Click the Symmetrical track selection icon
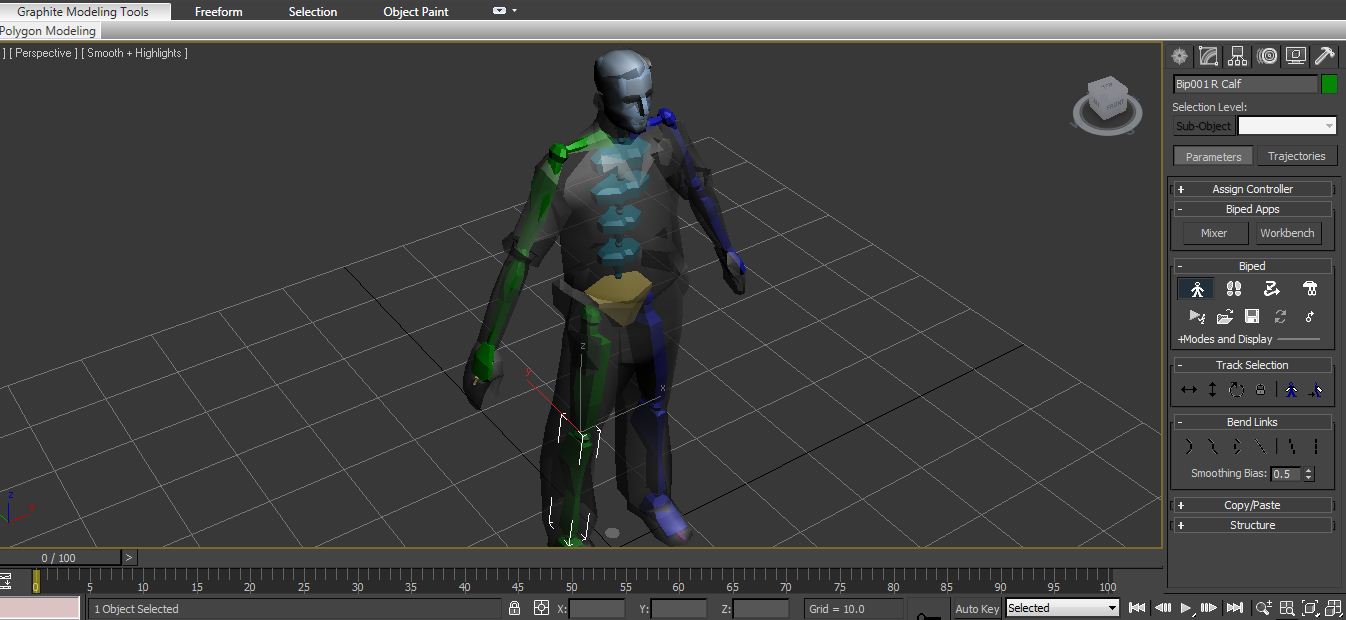 (x=1292, y=389)
